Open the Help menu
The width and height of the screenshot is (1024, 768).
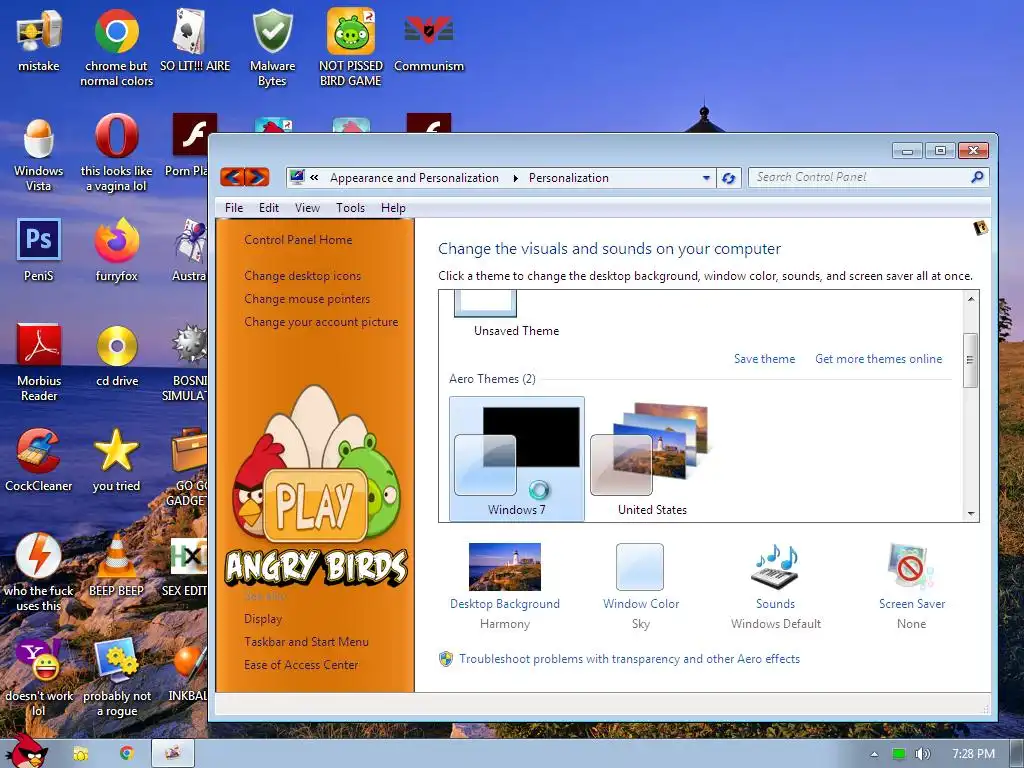tap(393, 208)
